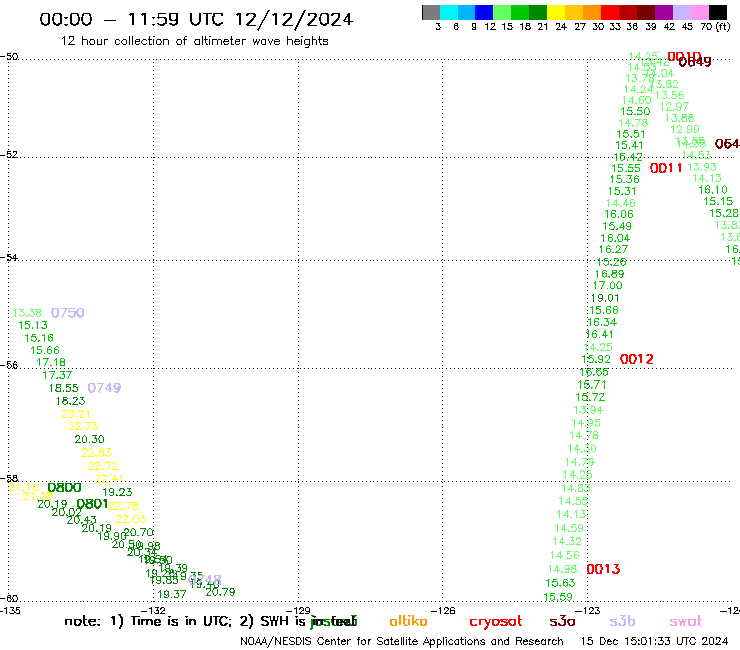Click the wave height value "16.27"
The height and width of the screenshot is (650, 740).
[614, 249]
